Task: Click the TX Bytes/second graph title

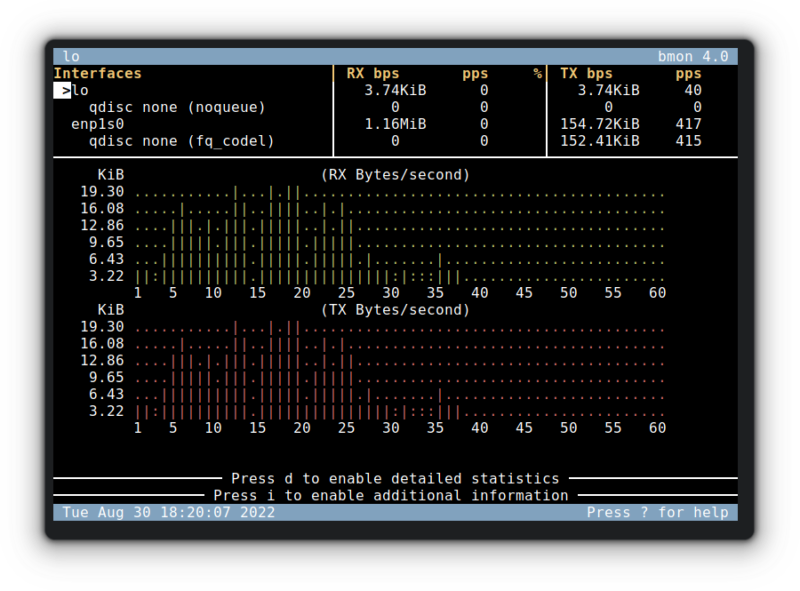Action: (395, 310)
